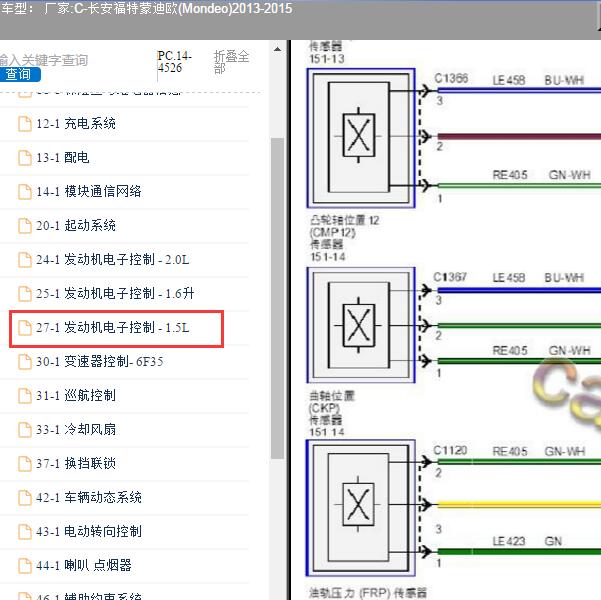Click the 151-13 page reference text

(327, 59)
